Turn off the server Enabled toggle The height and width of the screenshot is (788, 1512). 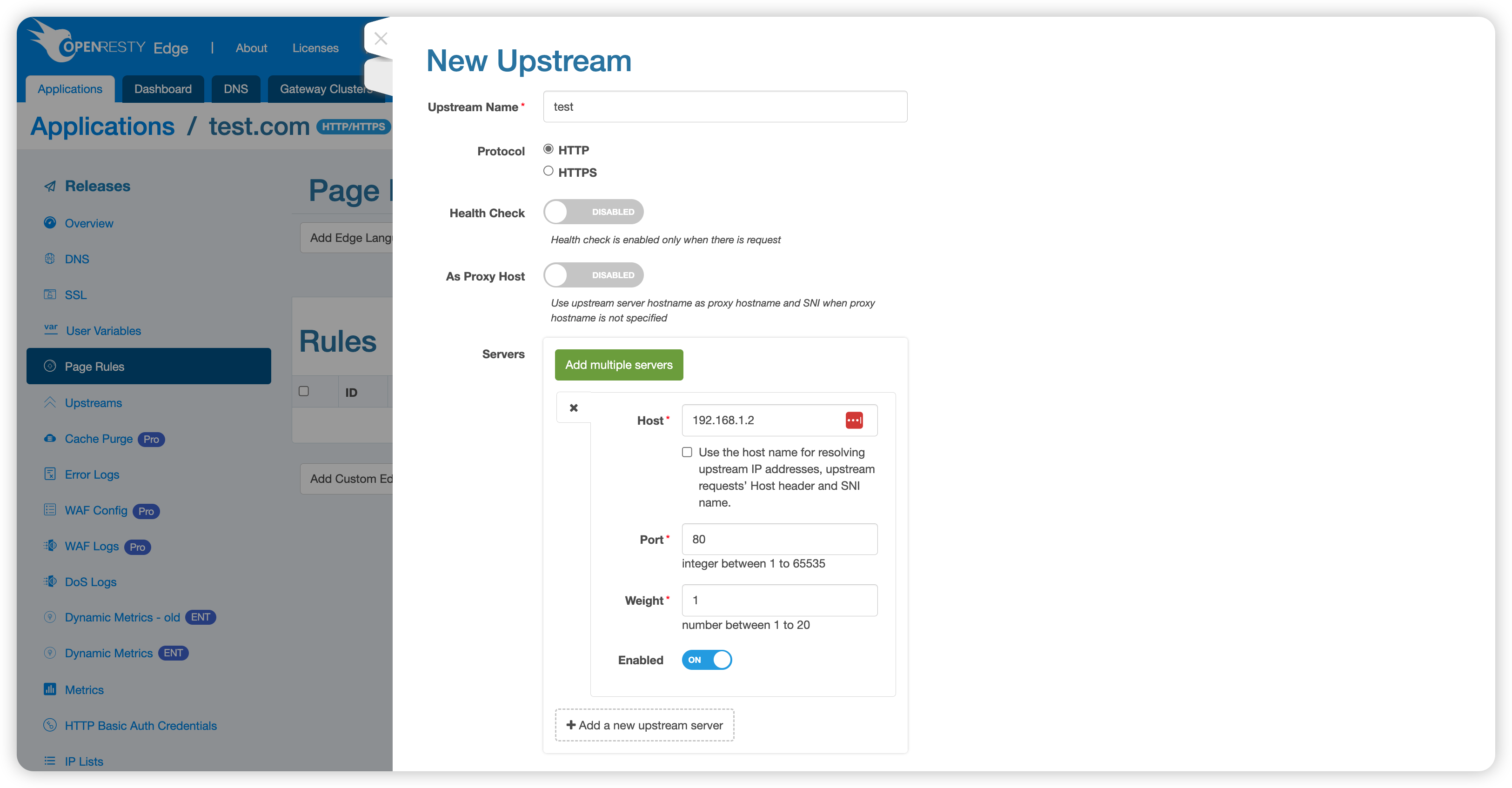(x=707, y=660)
